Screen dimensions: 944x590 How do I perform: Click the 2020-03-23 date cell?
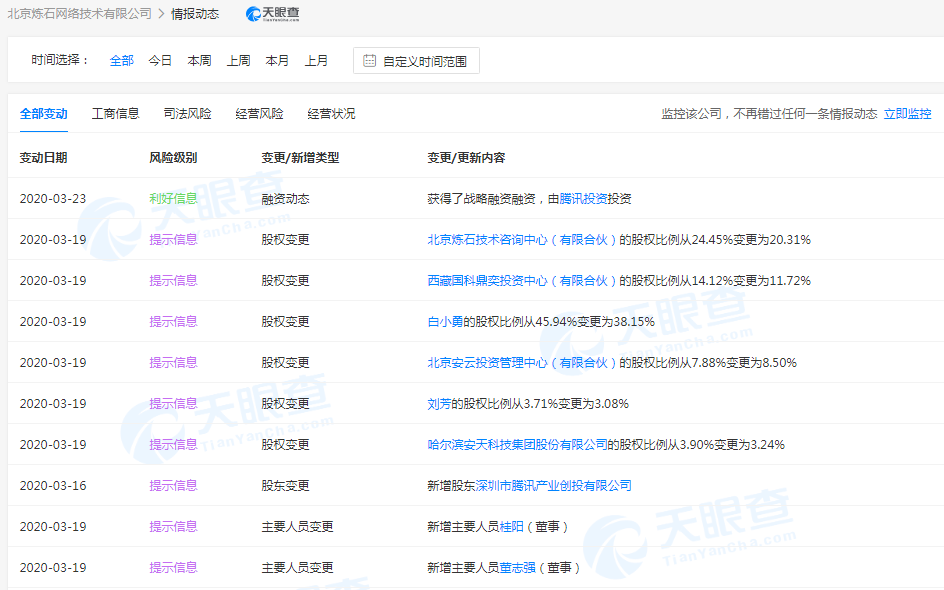point(53,199)
